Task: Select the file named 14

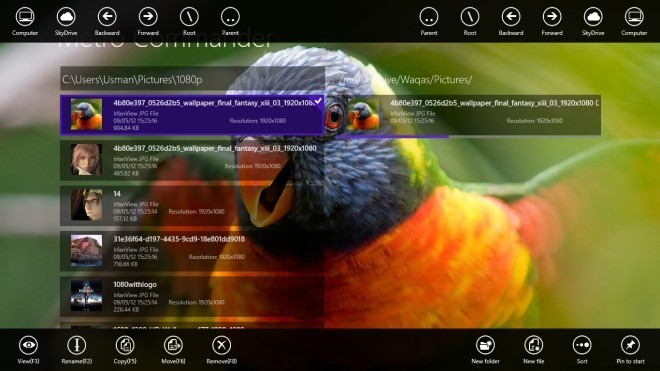Action: click(192, 206)
